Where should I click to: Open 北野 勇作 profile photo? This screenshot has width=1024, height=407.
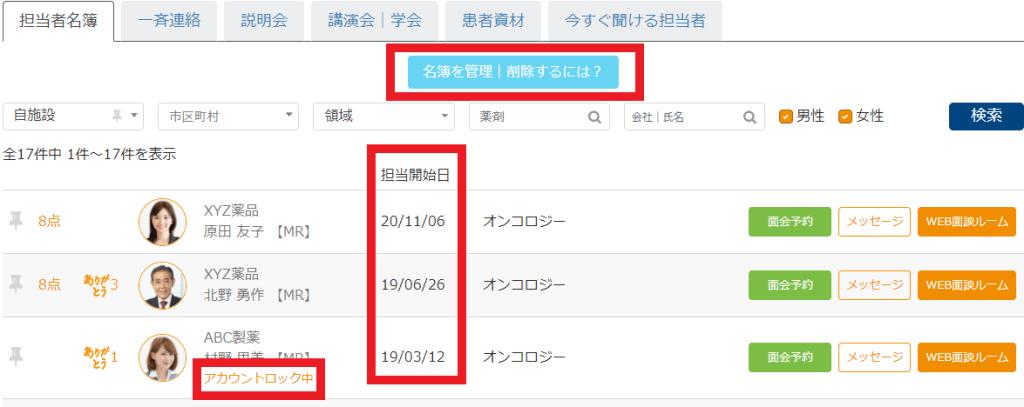click(x=161, y=286)
